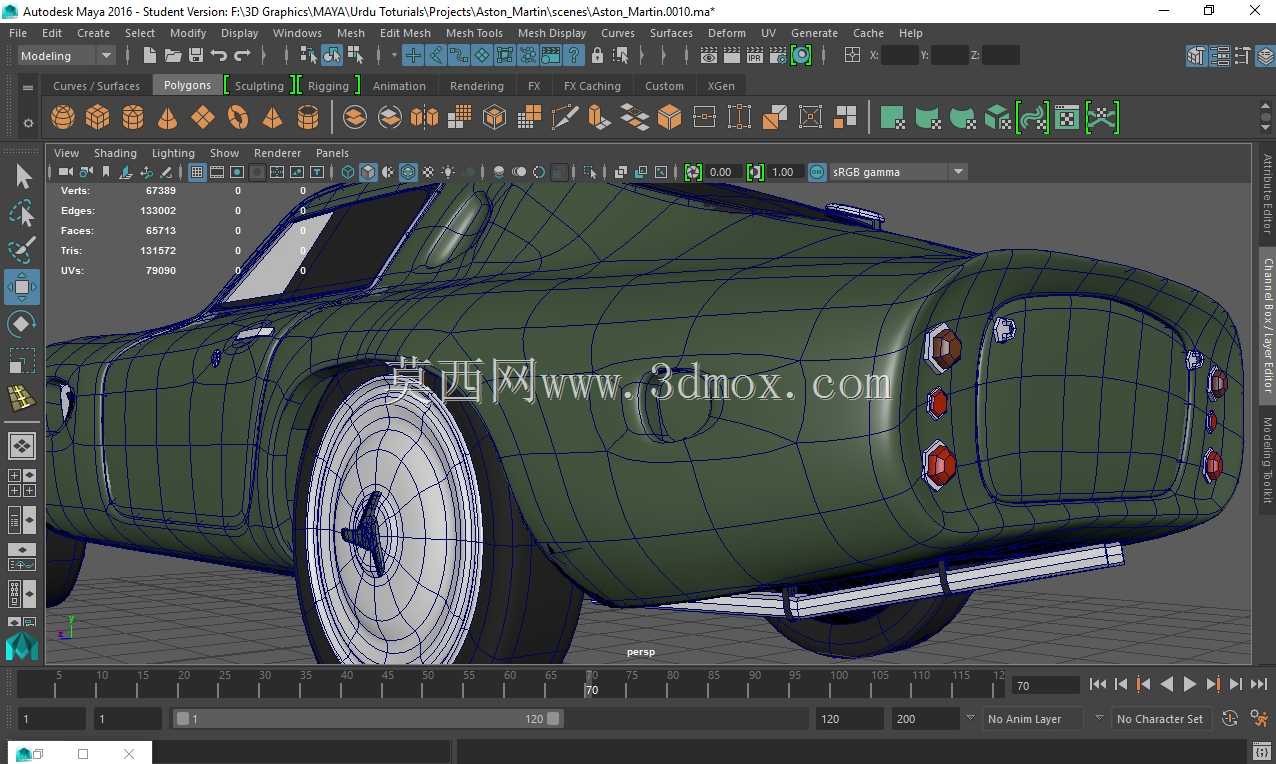Open the Modeling menu set dropdown
The image size is (1276, 764).
tap(67, 55)
